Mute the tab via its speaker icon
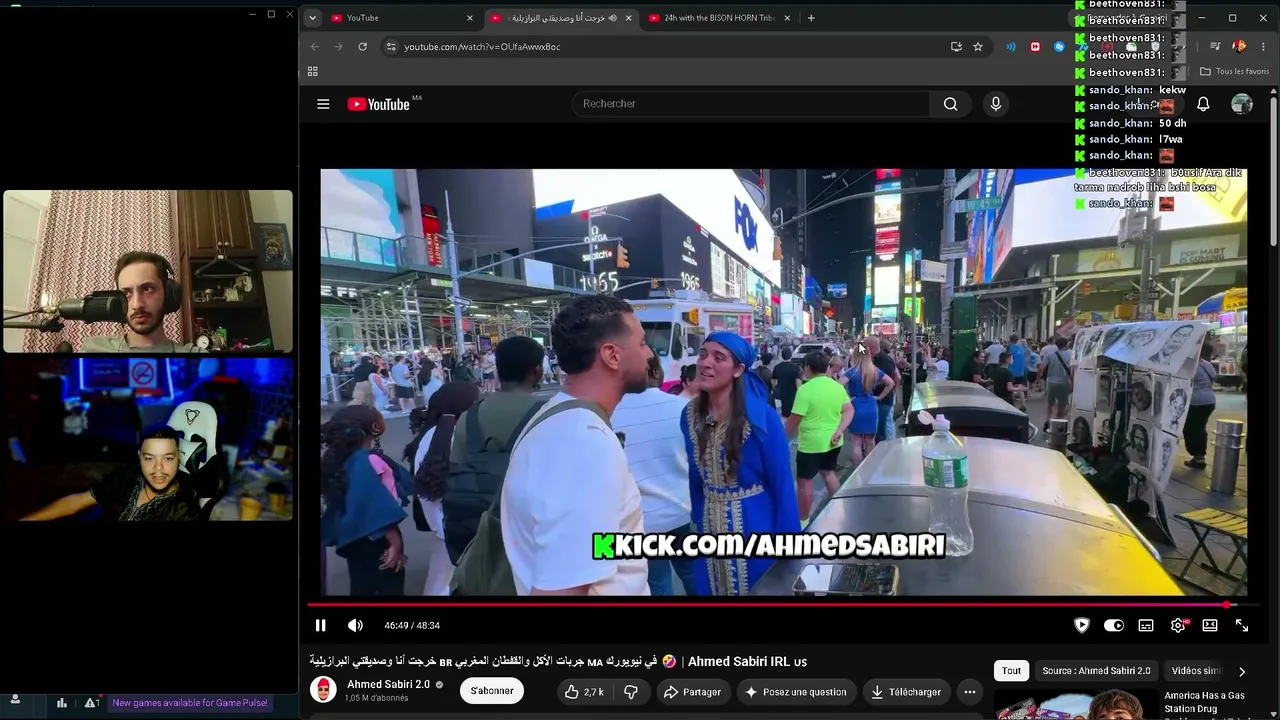1280x720 pixels. click(612, 18)
